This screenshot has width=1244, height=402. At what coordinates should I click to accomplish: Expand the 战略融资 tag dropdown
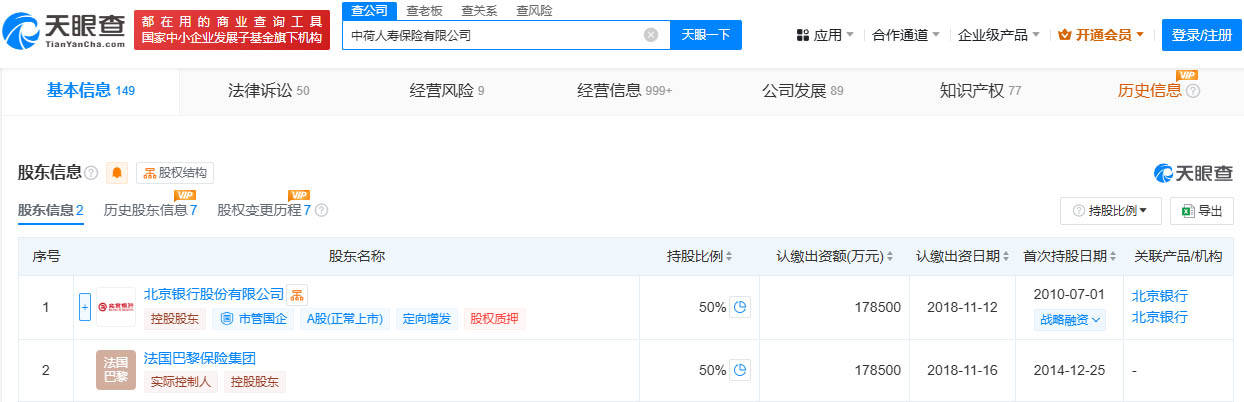point(1069,320)
